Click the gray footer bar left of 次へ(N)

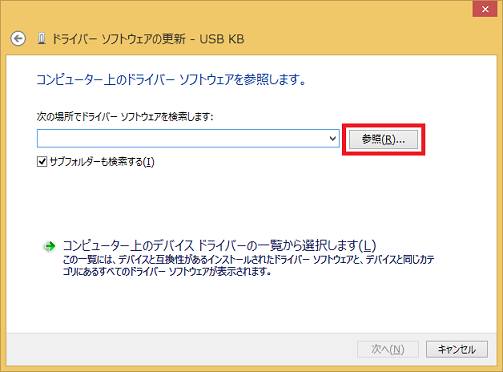coord(180,349)
